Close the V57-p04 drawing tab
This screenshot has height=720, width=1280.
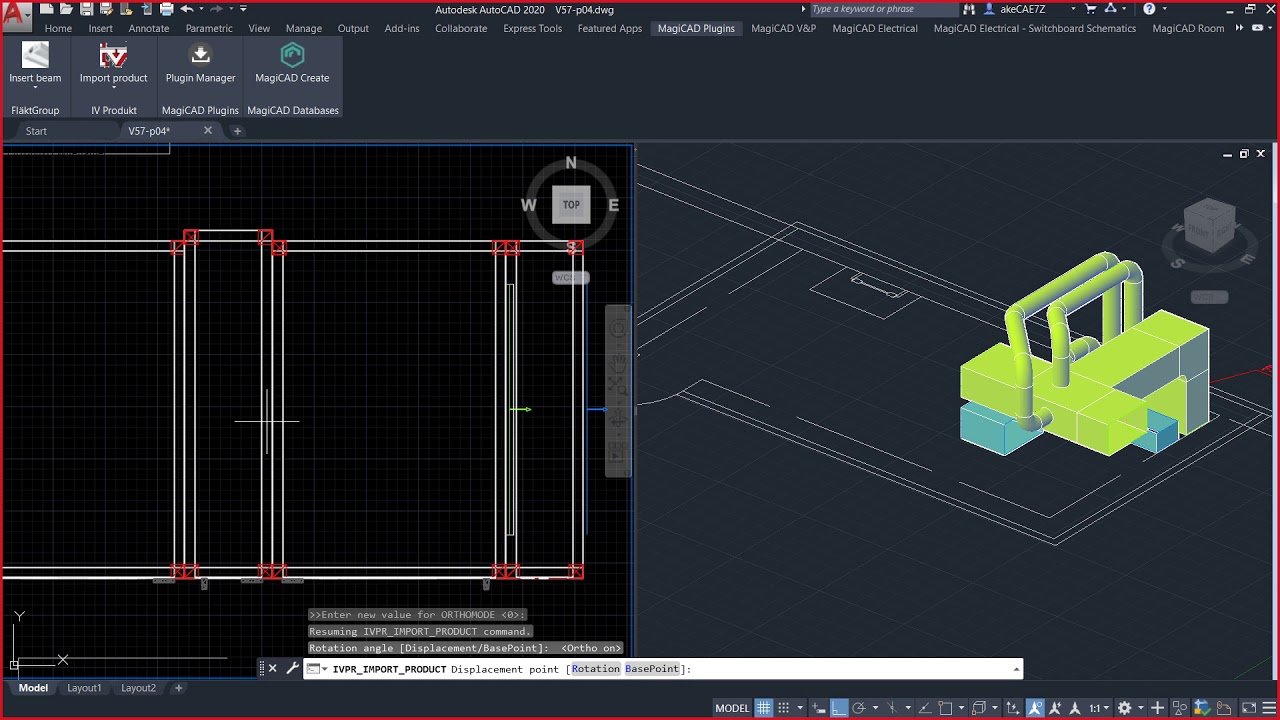pyautogui.click(x=208, y=130)
